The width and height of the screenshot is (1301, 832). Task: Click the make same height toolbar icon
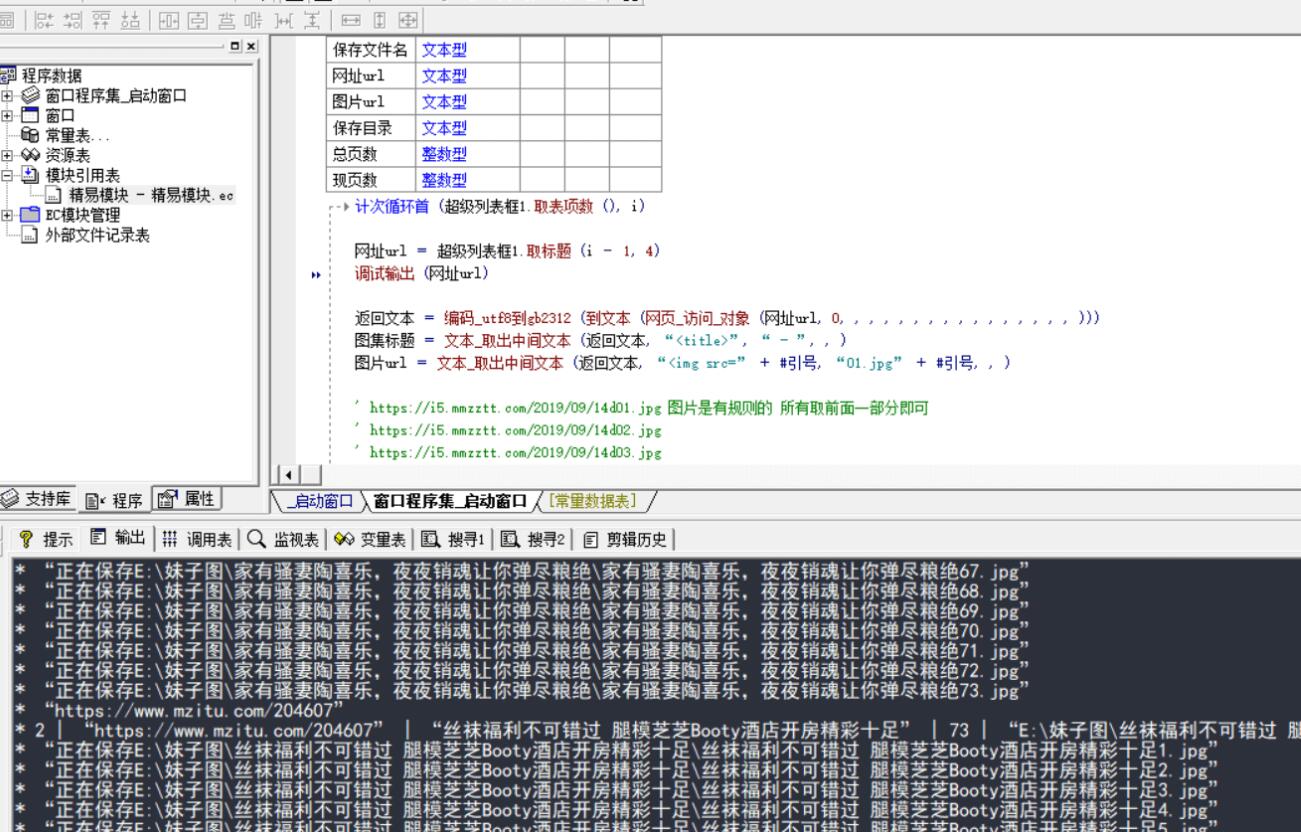[379, 20]
